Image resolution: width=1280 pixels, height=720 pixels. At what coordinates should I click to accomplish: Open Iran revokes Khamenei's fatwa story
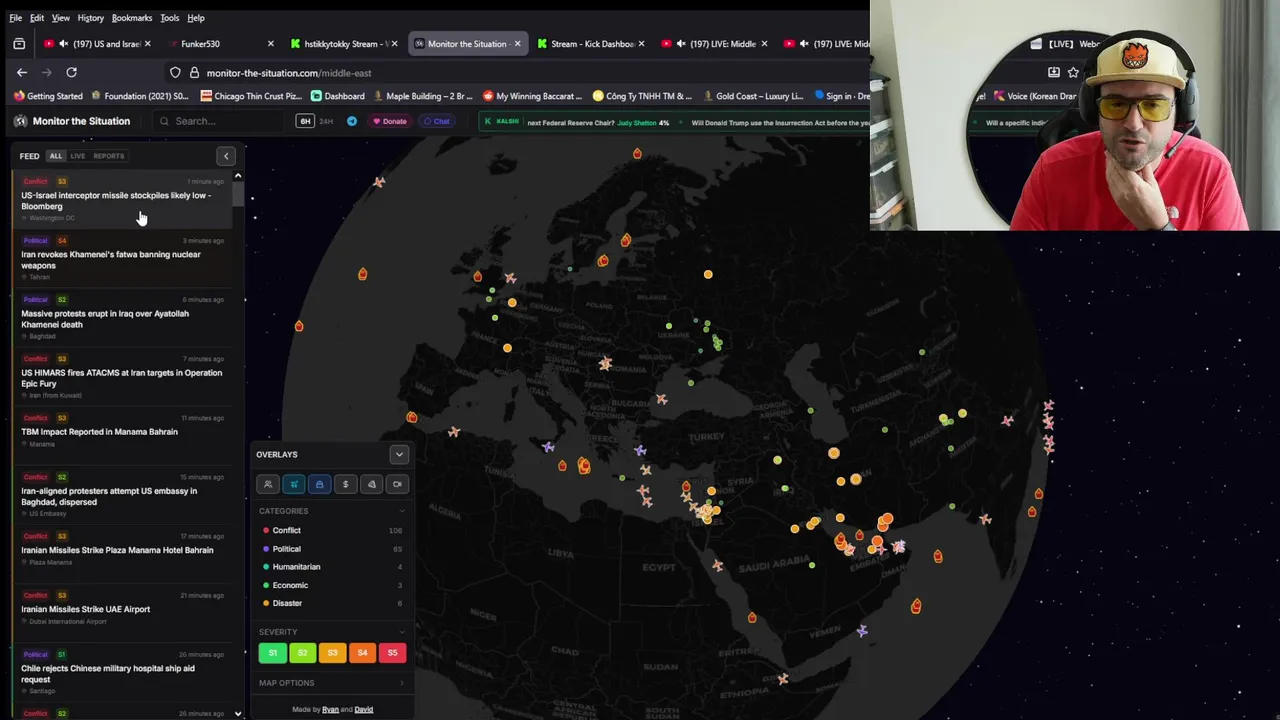pos(122,259)
